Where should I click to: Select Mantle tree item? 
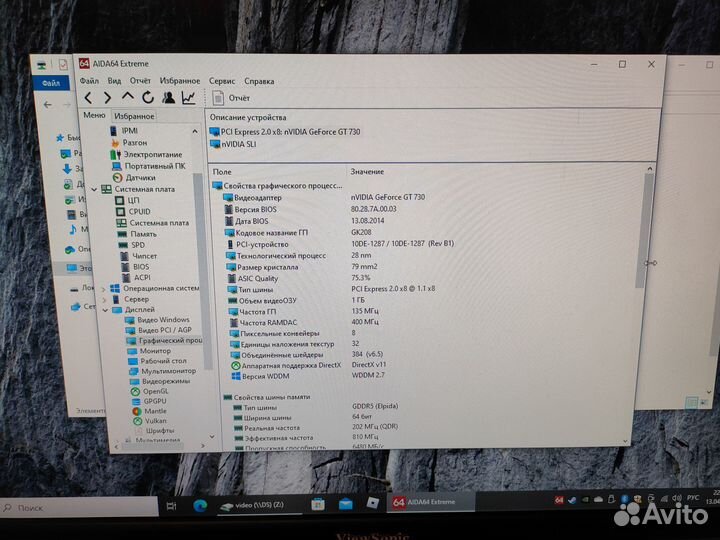coord(150,411)
